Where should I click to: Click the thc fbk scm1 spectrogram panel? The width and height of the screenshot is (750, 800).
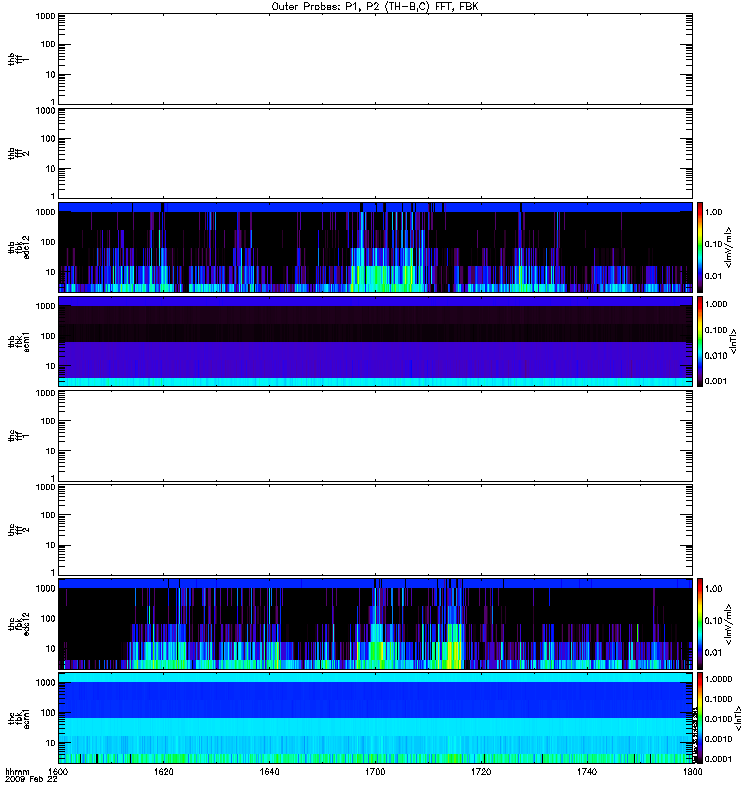click(x=375, y=718)
